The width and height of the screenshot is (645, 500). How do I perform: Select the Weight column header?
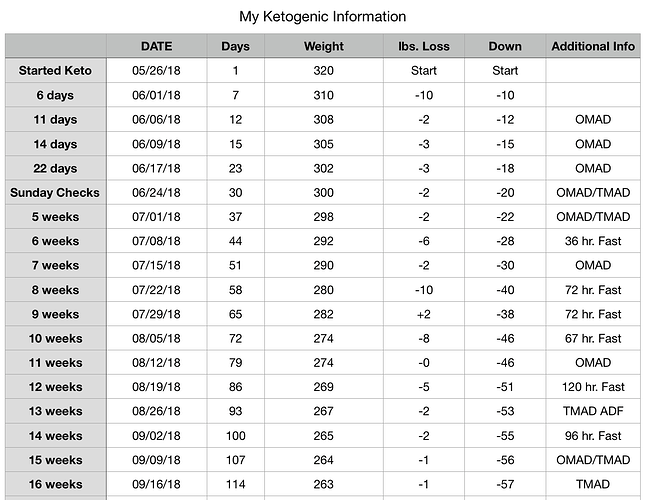click(324, 46)
